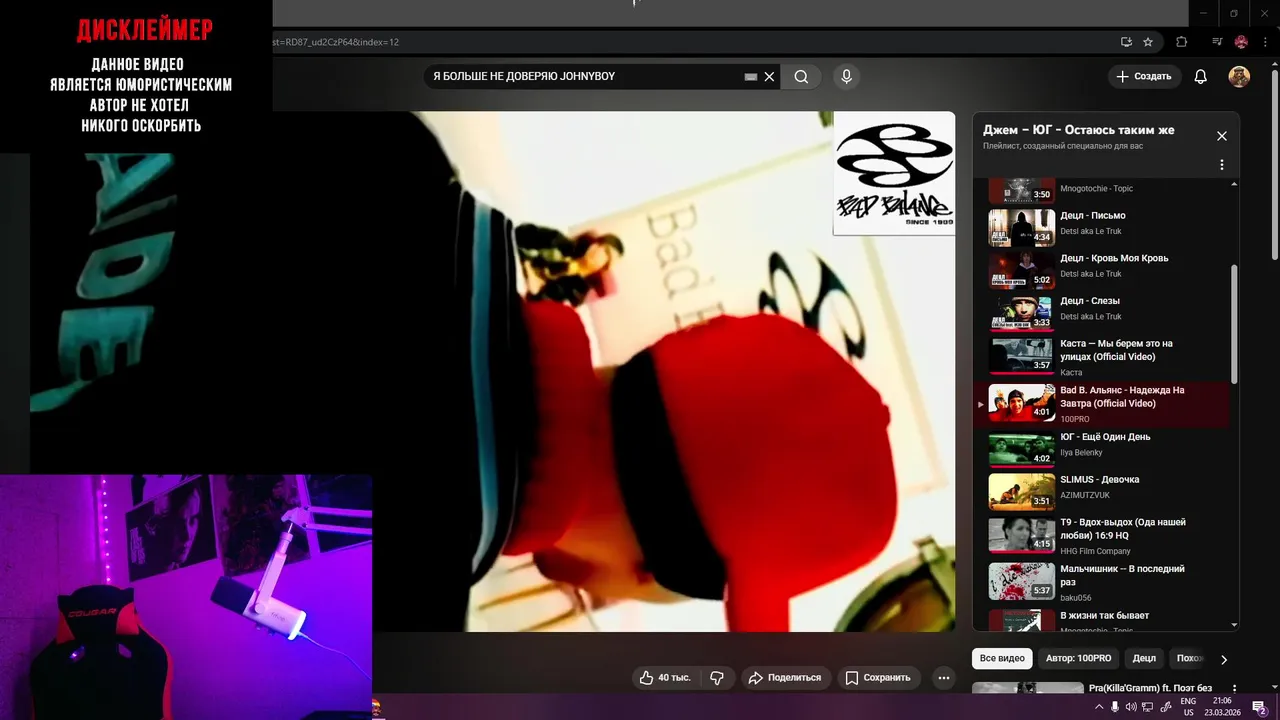Click the taskbar microphone tray icon
Image resolution: width=1280 pixels, height=720 pixels.
[1115, 707]
